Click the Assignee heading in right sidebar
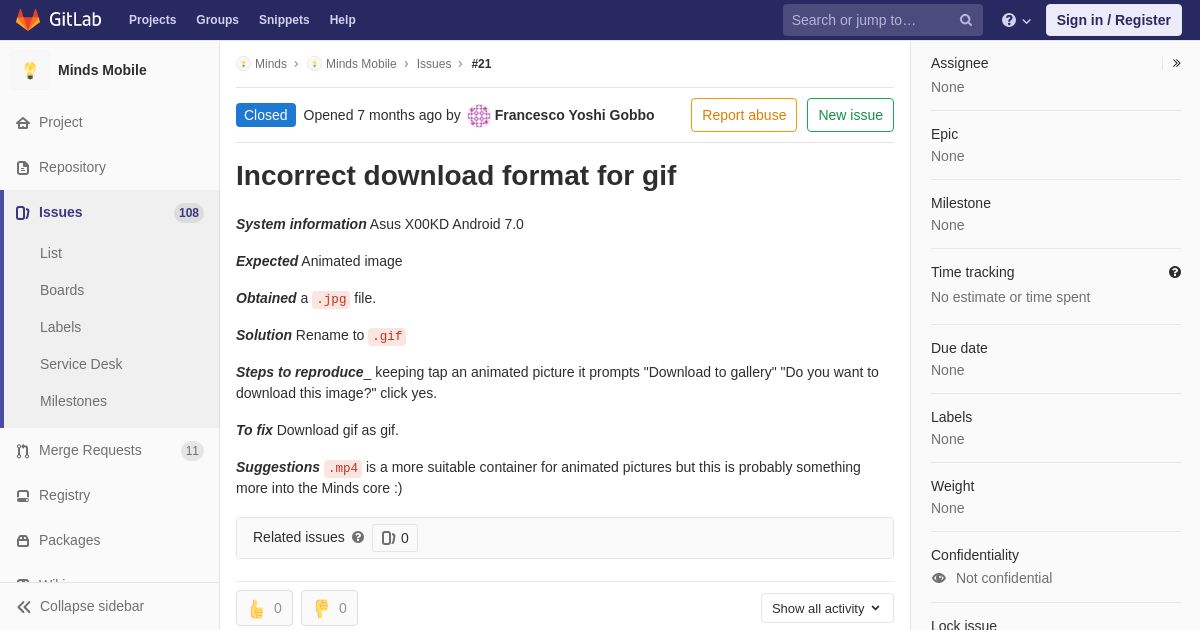The width and height of the screenshot is (1200, 630). click(959, 63)
